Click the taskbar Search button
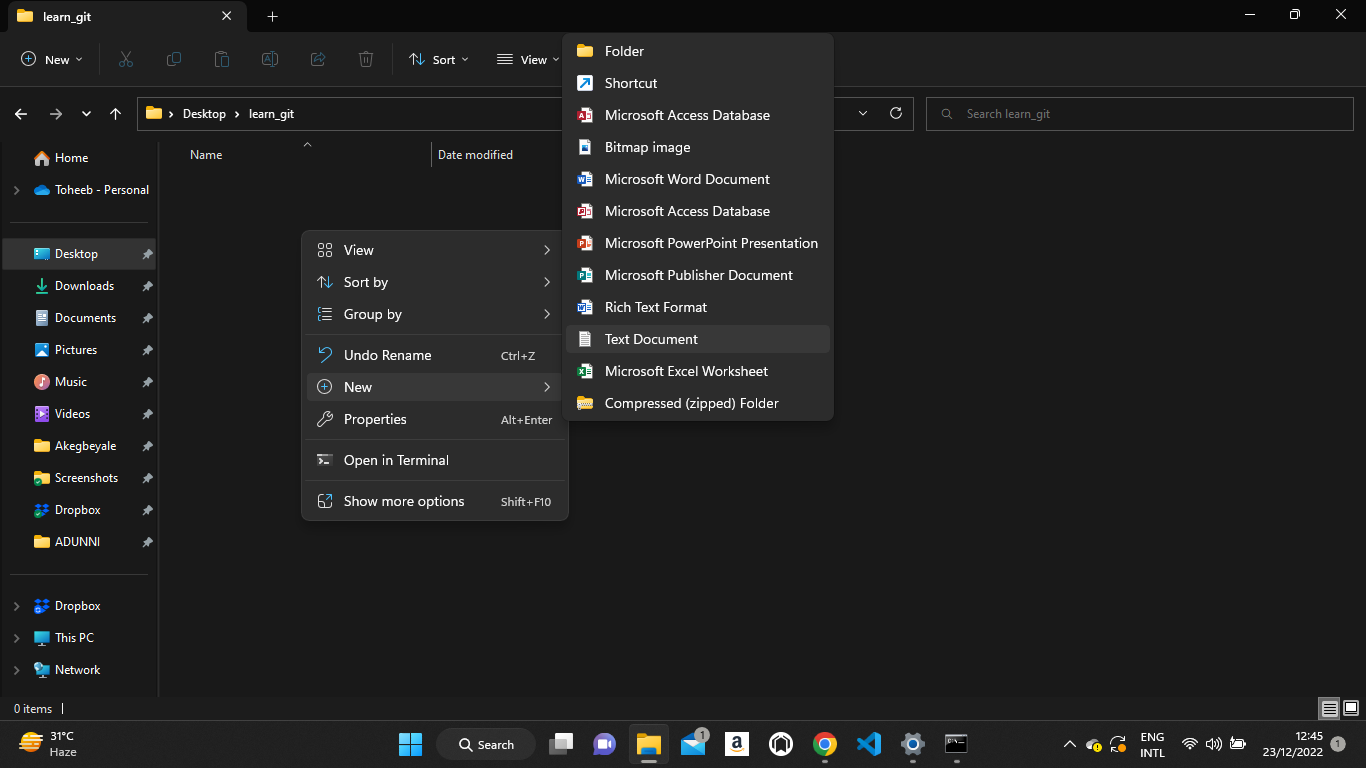The image size is (1366, 768). click(486, 744)
